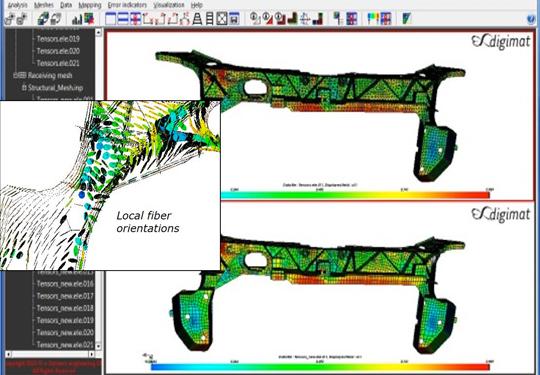
Task: Click the tree panel scroll-down arrow
Action: click(98, 346)
